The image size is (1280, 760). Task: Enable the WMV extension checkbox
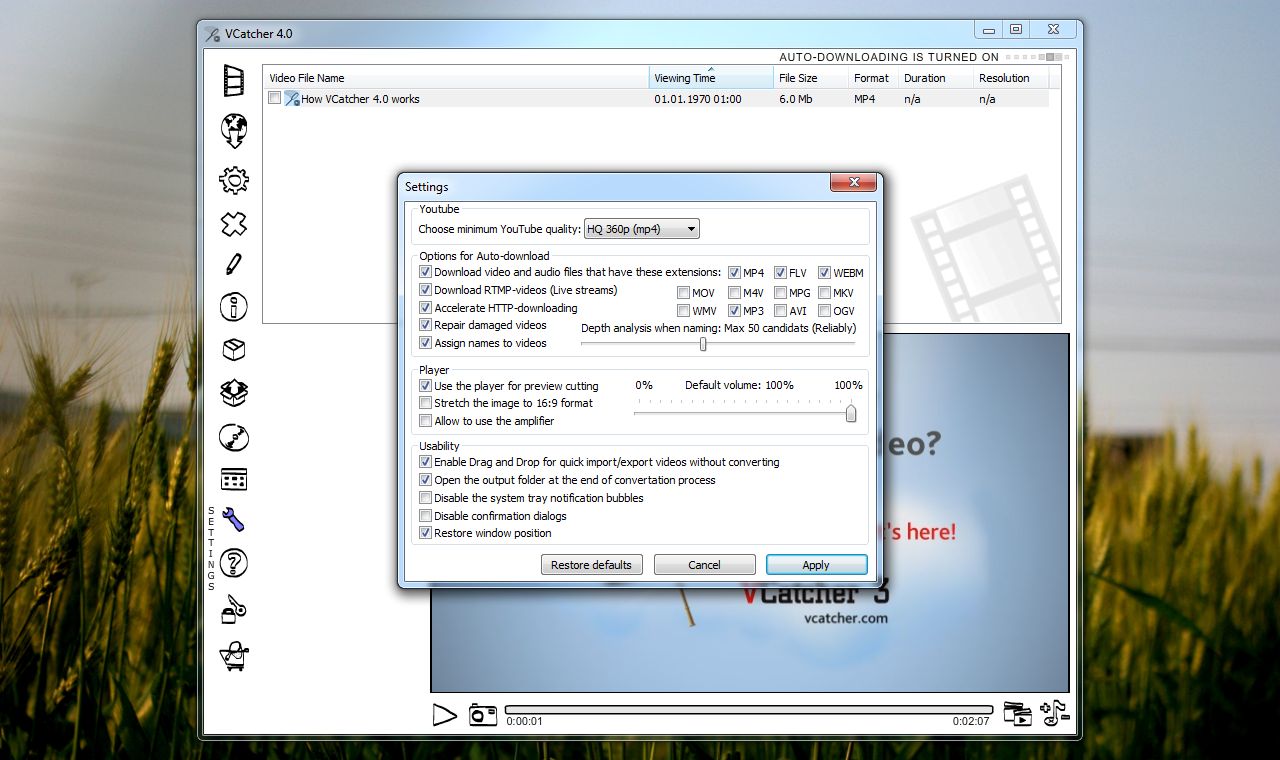pos(683,311)
